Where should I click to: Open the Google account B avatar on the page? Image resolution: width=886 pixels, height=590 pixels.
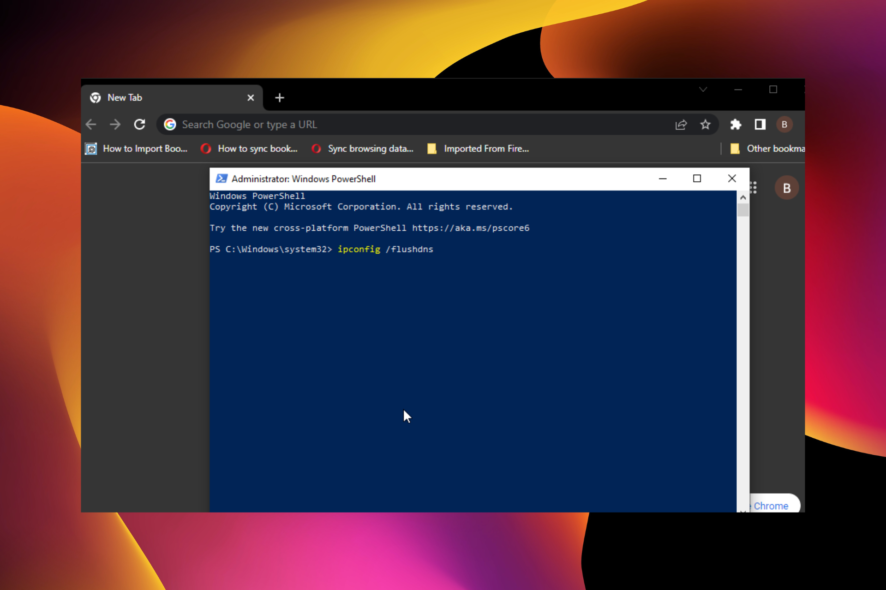click(787, 188)
